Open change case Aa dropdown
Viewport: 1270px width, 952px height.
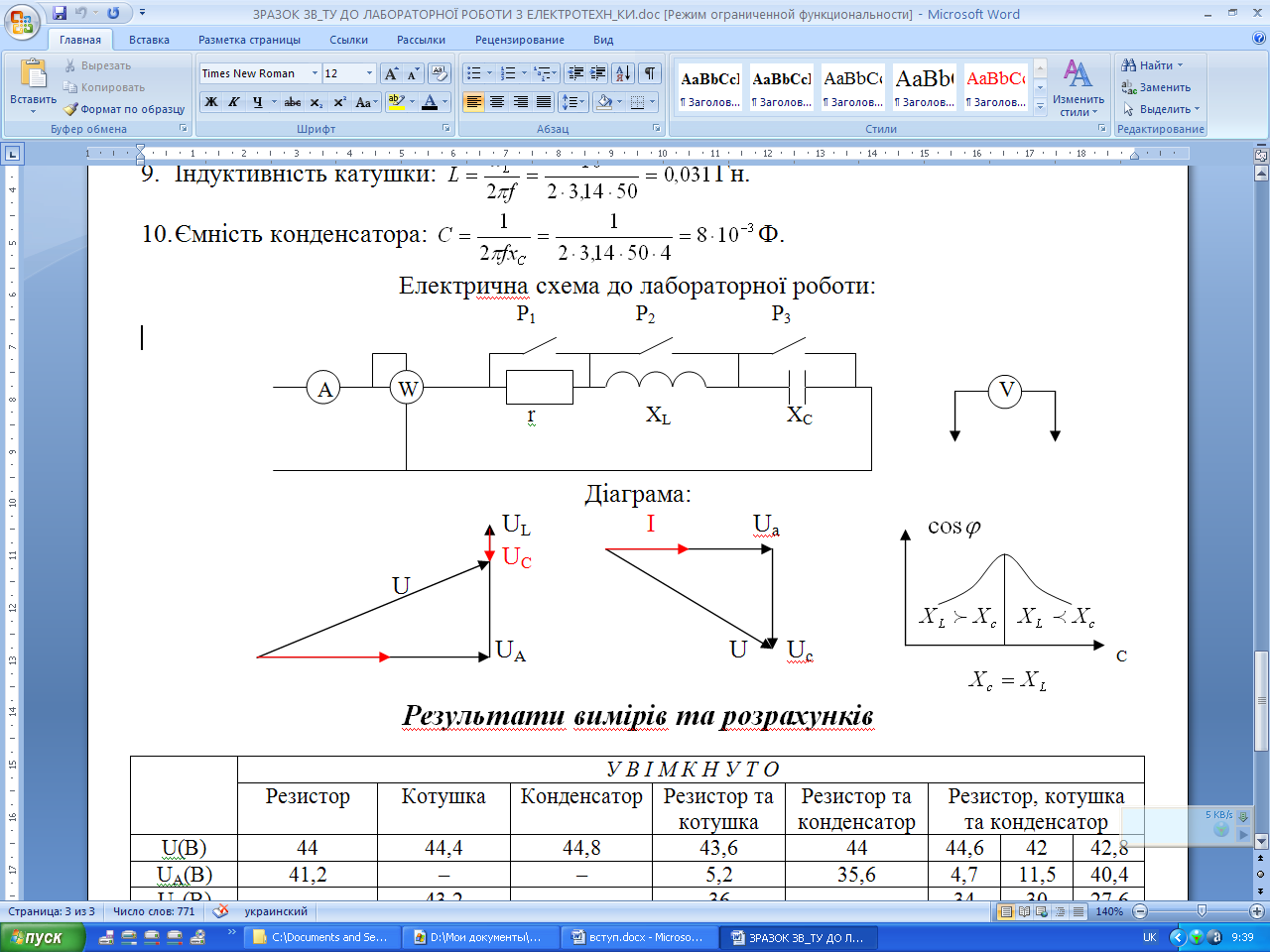366,101
